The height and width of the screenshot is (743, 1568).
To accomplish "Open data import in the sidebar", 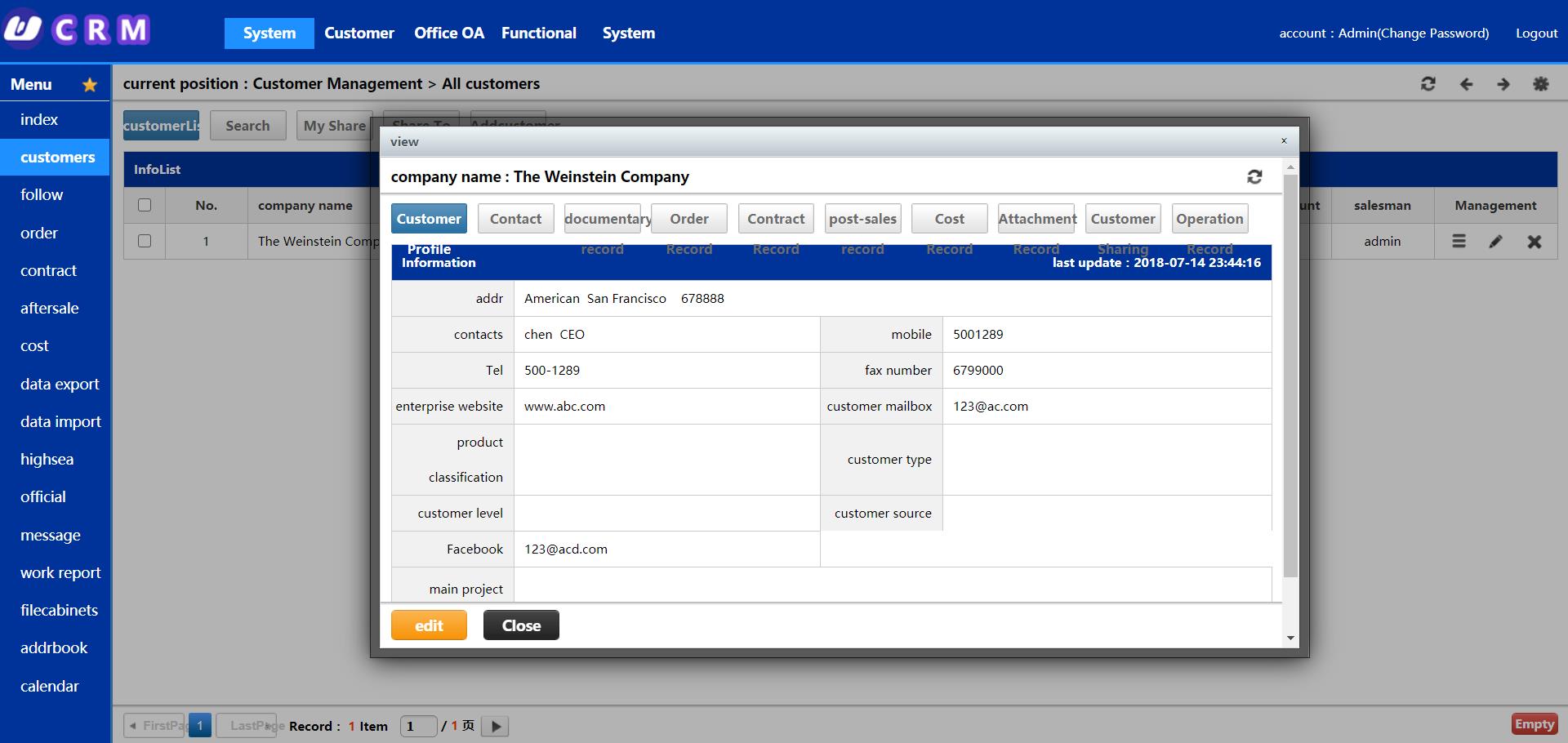I will 55,421.
